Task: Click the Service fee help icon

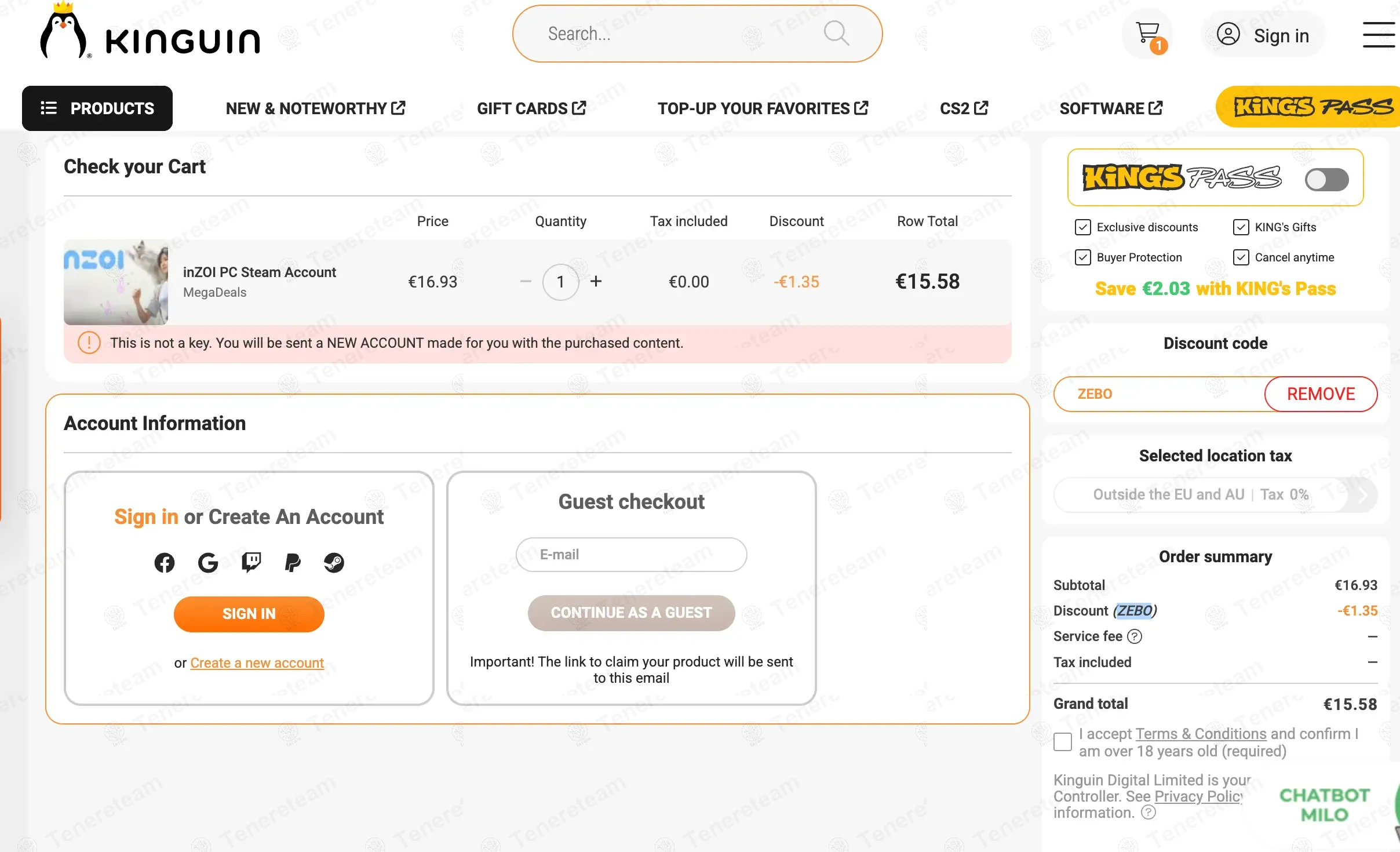Action: [1135, 636]
